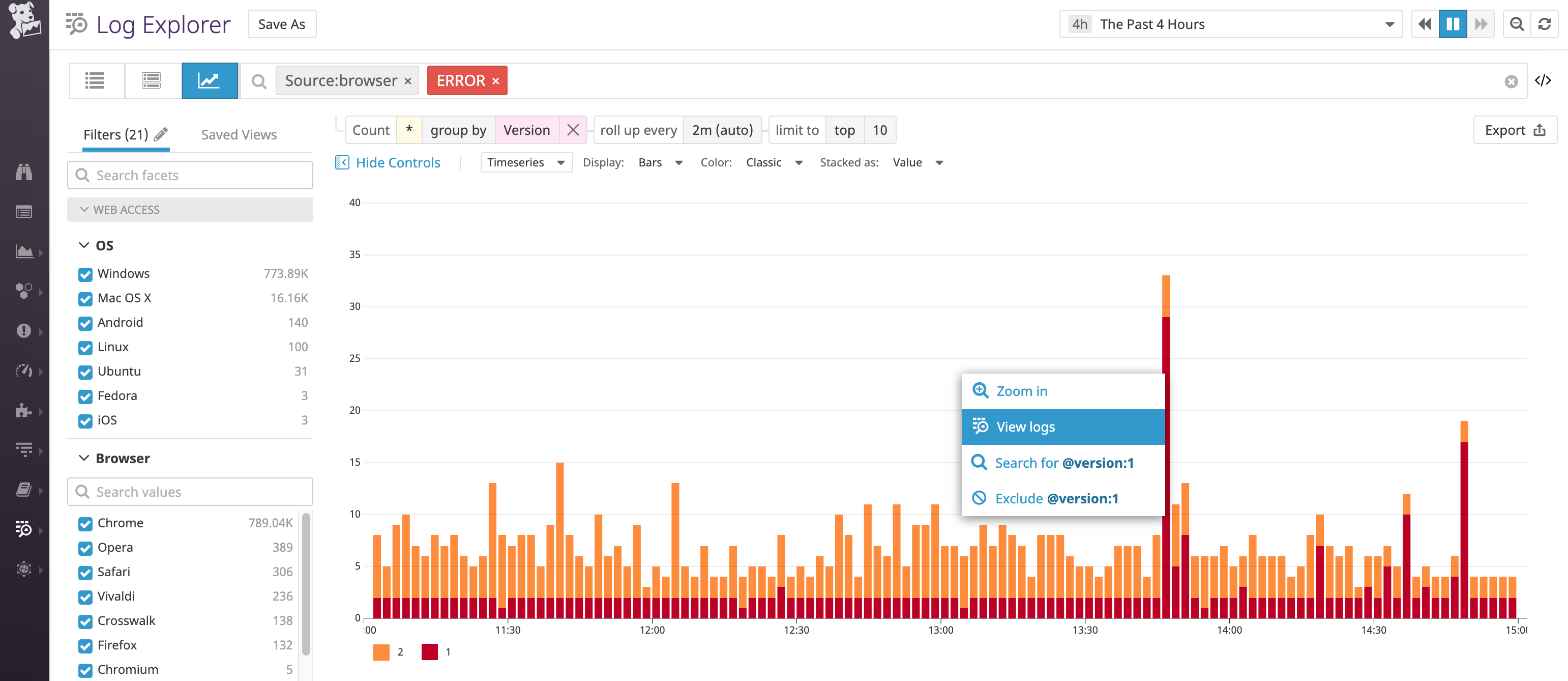1568x681 pixels.
Task: Disable the Safari browser filter
Action: [85, 573]
